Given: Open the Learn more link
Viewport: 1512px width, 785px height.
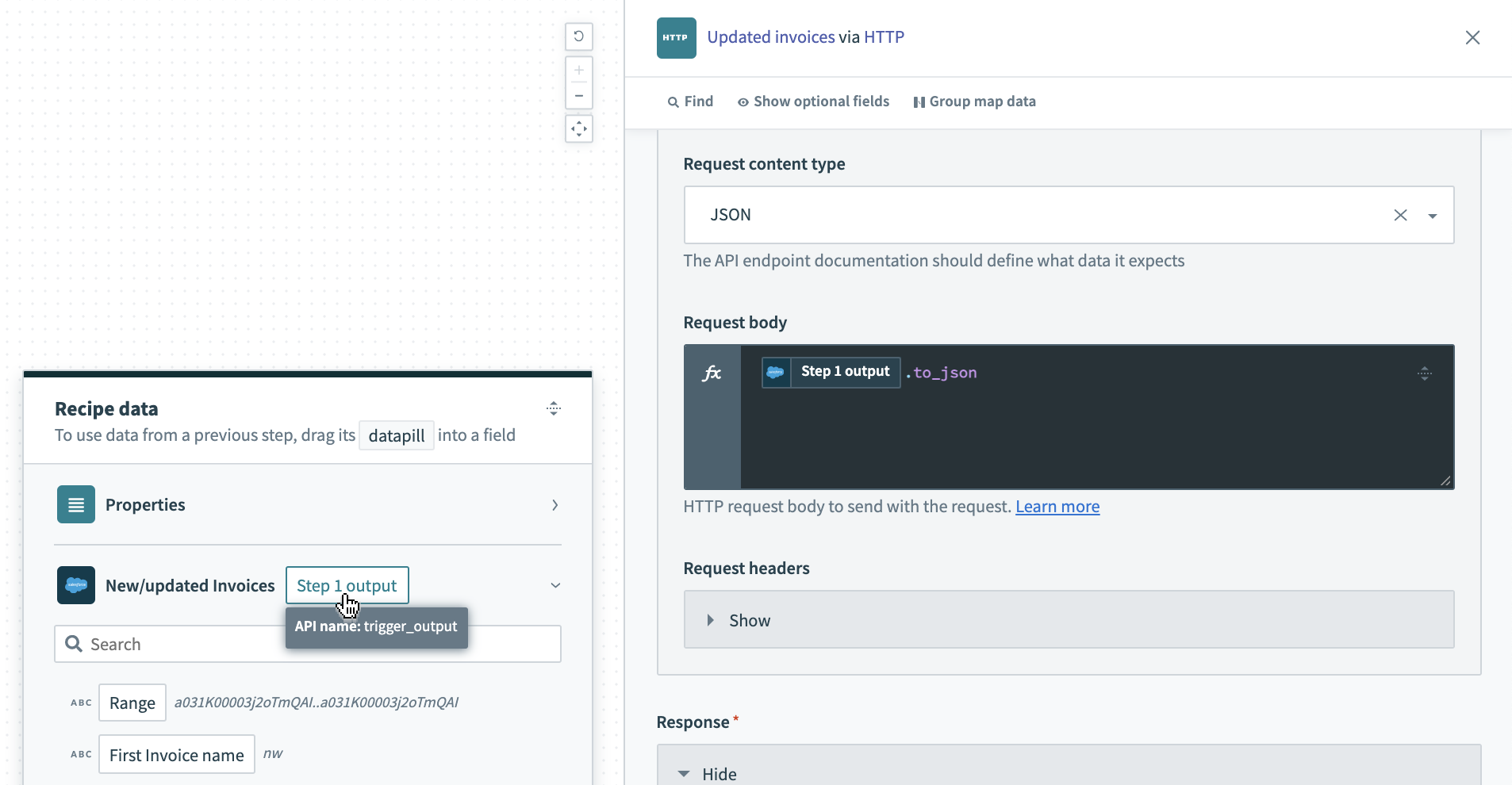Looking at the screenshot, I should tap(1057, 507).
